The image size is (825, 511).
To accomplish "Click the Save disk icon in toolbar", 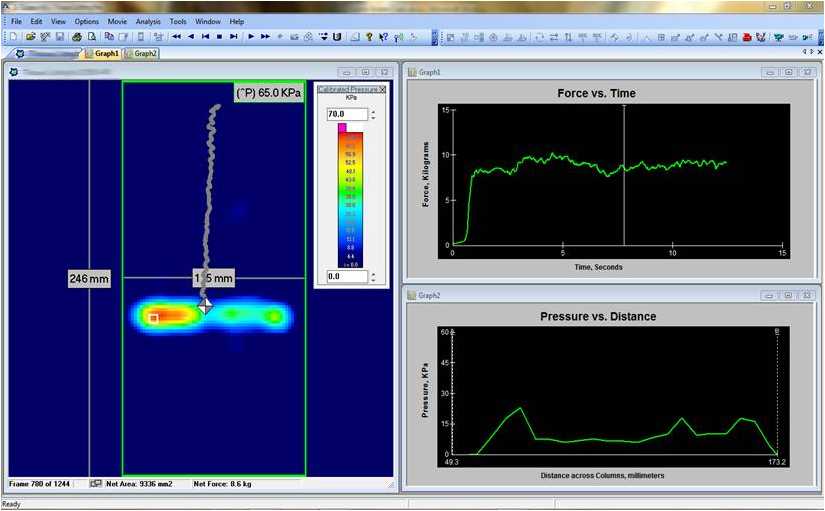I will (60, 37).
